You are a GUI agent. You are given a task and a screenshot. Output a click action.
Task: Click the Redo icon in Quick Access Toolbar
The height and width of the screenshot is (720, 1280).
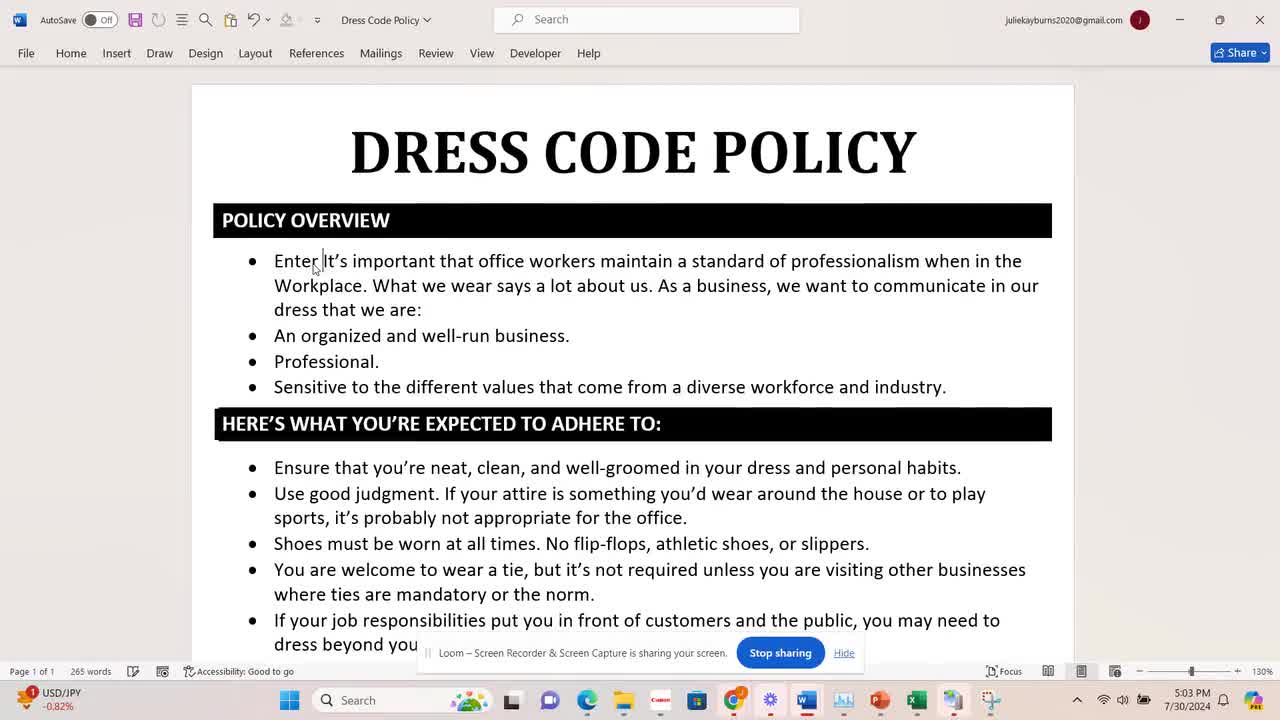click(158, 20)
